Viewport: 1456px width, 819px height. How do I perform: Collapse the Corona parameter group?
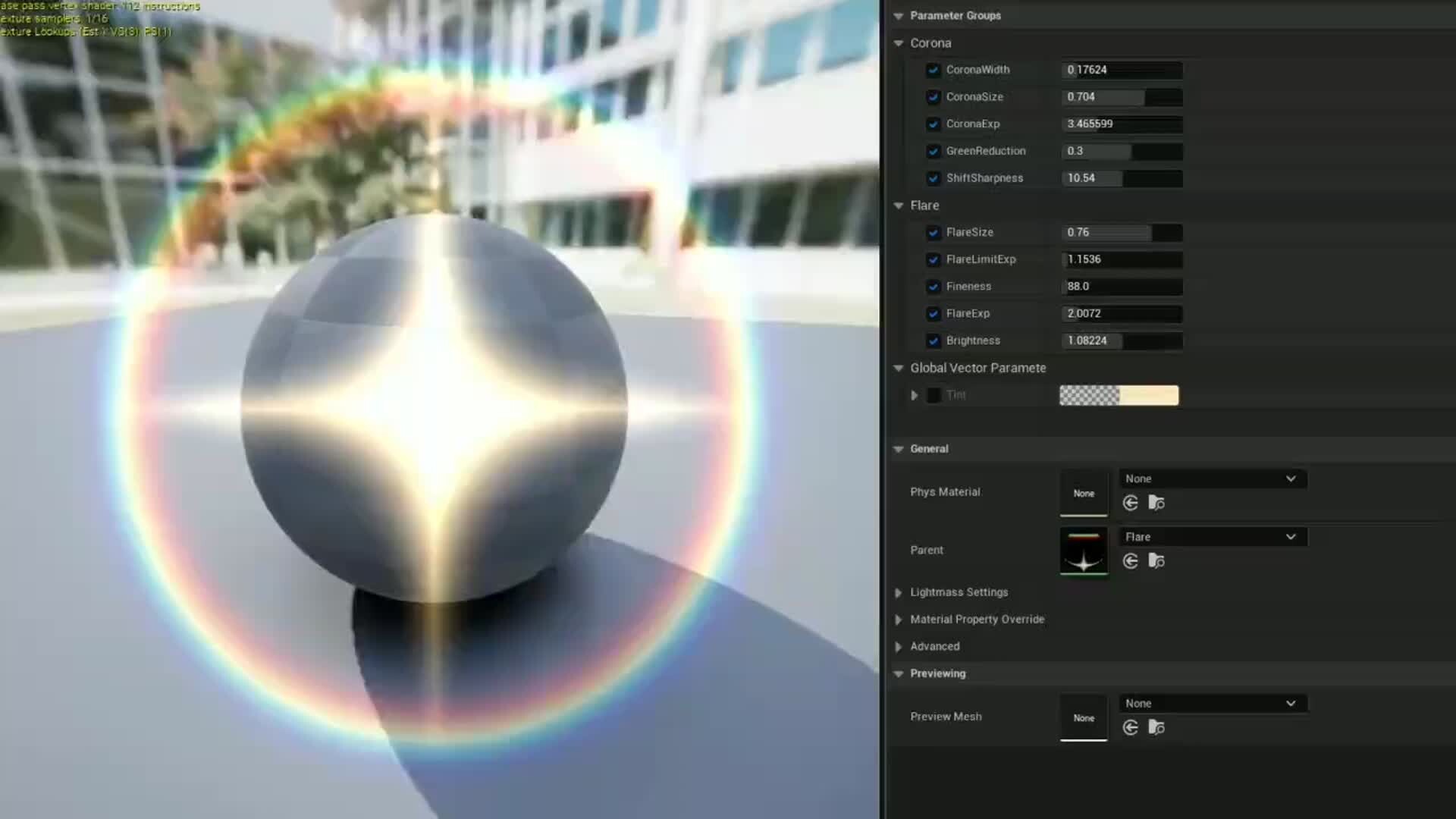point(899,43)
